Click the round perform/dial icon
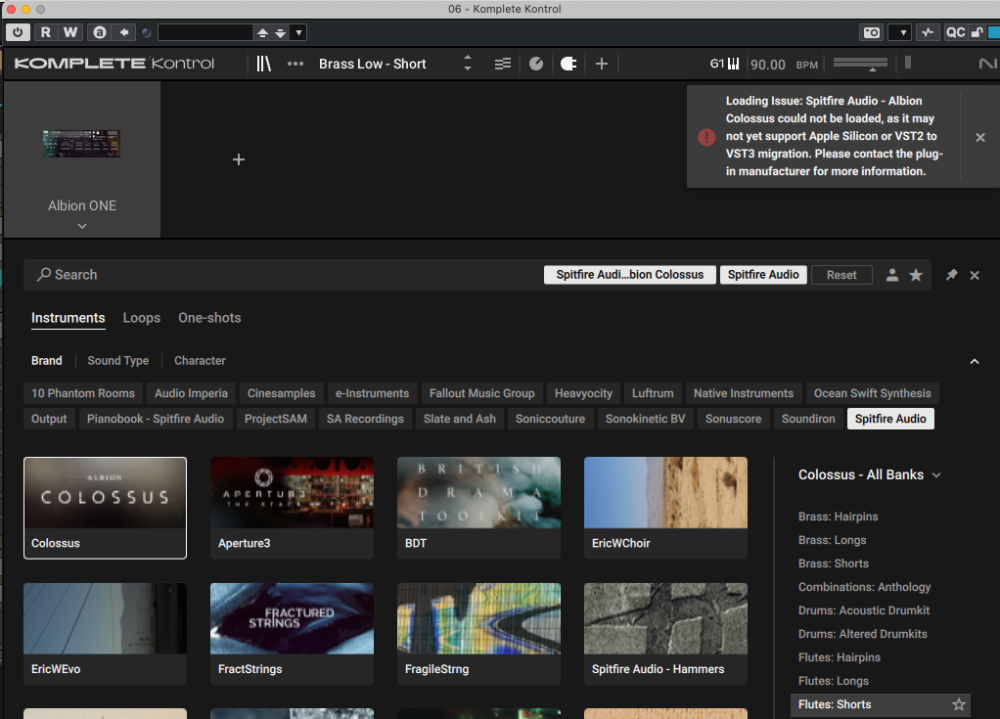 (536, 64)
